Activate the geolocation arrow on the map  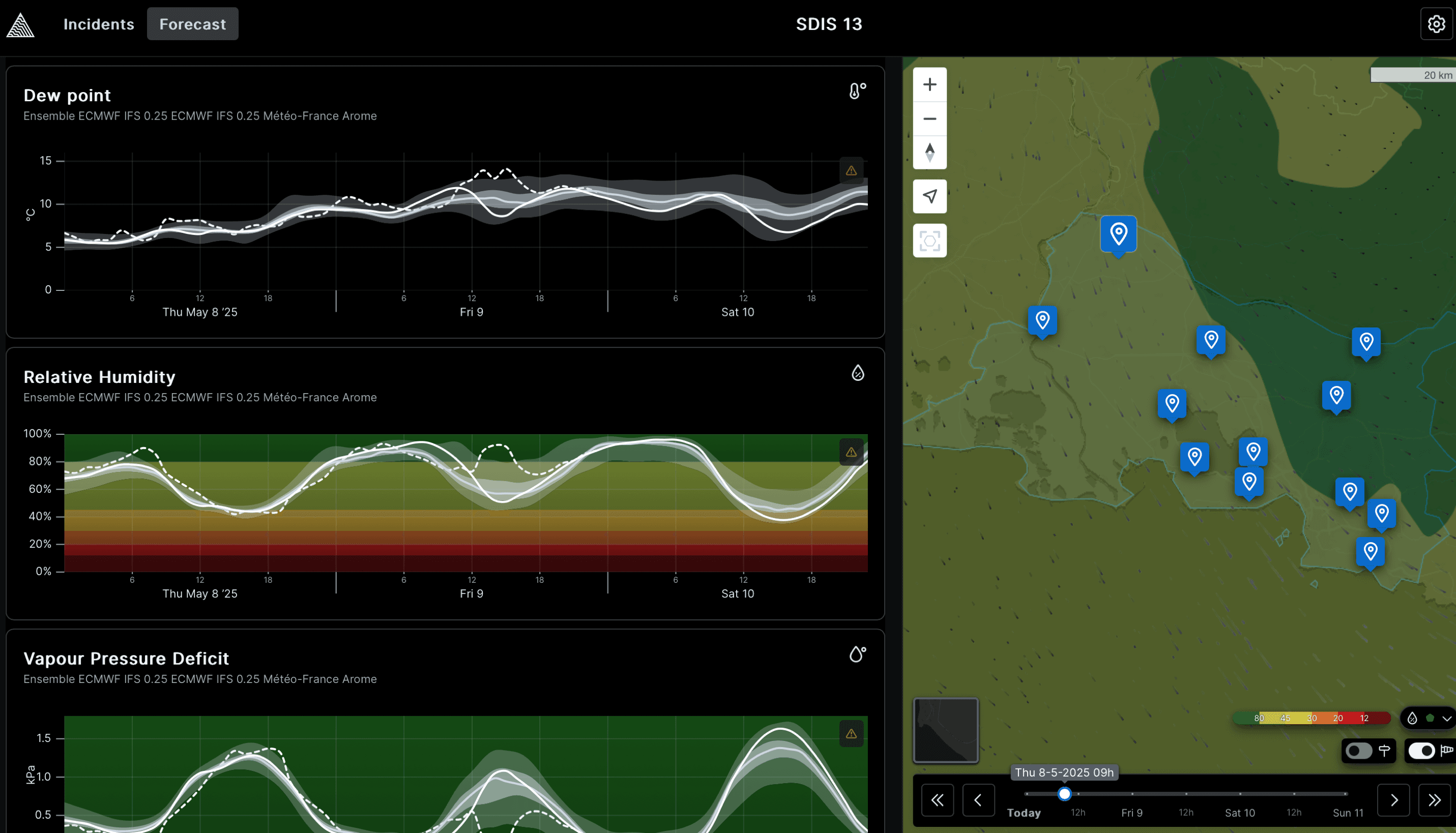pos(929,196)
